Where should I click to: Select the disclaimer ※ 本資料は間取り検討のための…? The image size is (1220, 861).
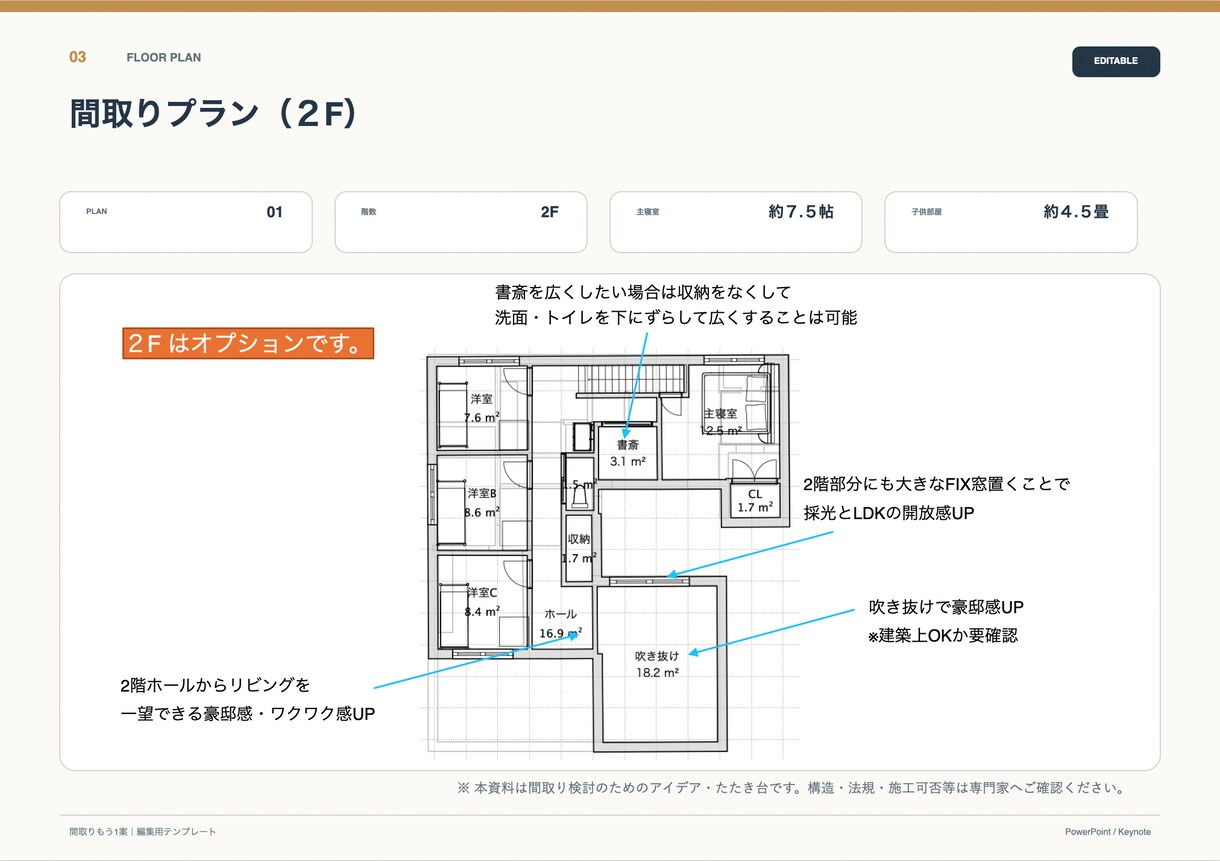point(791,788)
